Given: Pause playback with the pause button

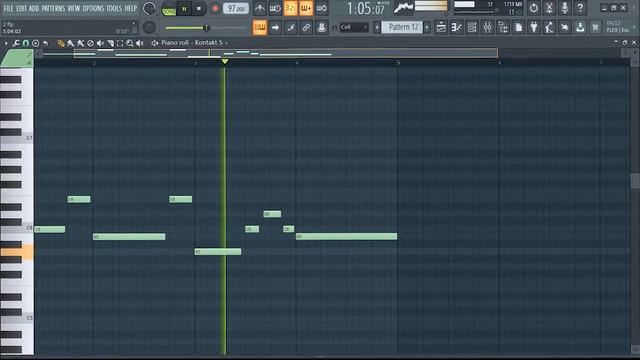Looking at the screenshot, I should point(184,9).
